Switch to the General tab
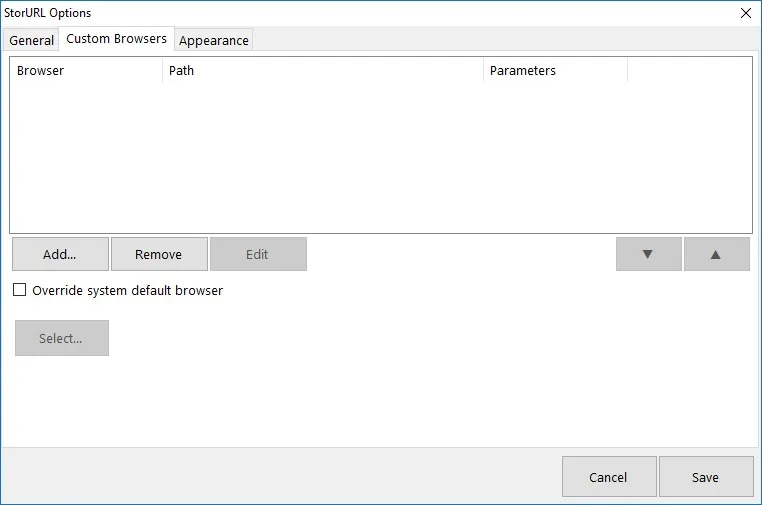The height and width of the screenshot is (505, 762). click(31, 40)
